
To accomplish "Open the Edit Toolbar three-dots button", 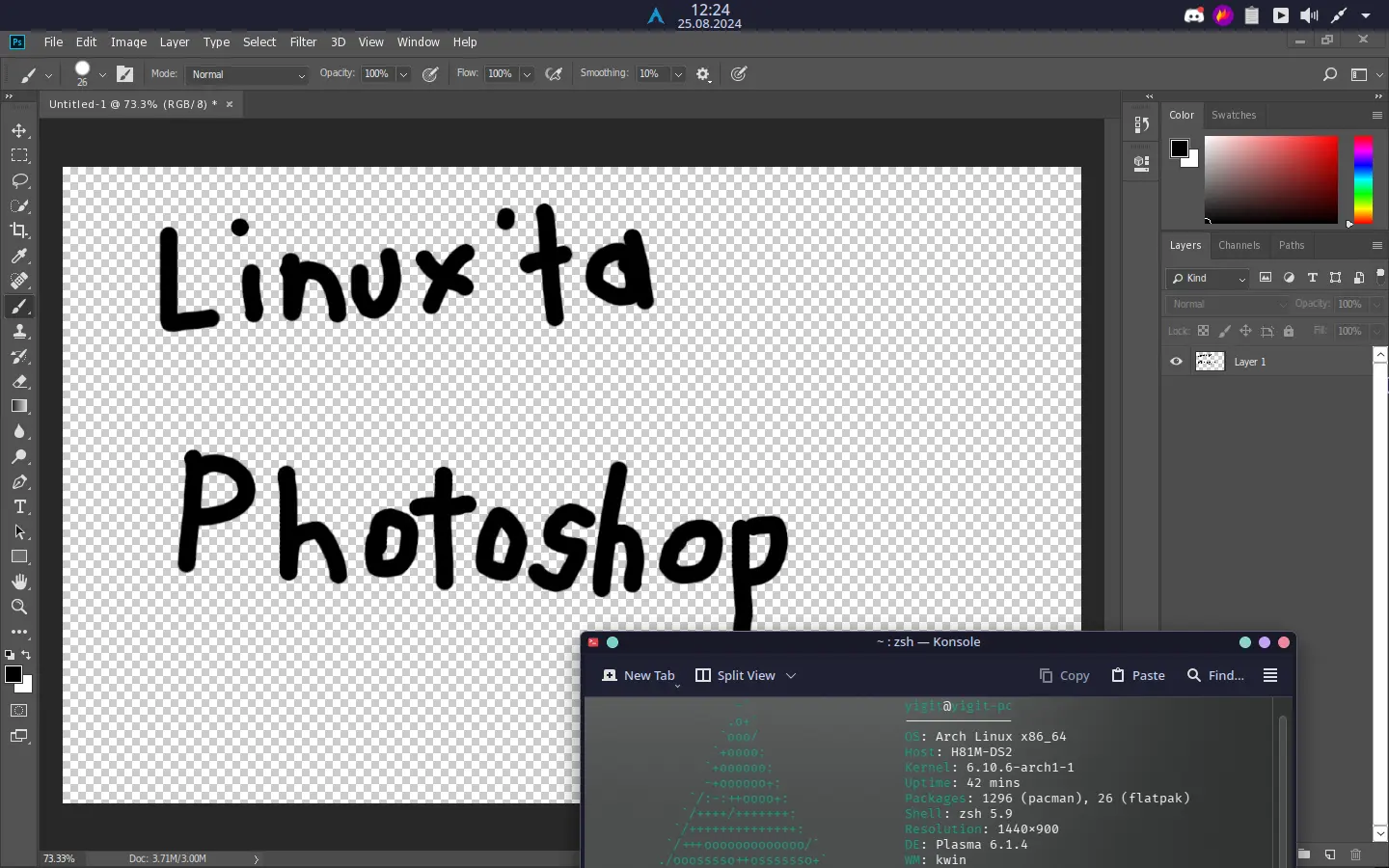I will pos(19,632).
